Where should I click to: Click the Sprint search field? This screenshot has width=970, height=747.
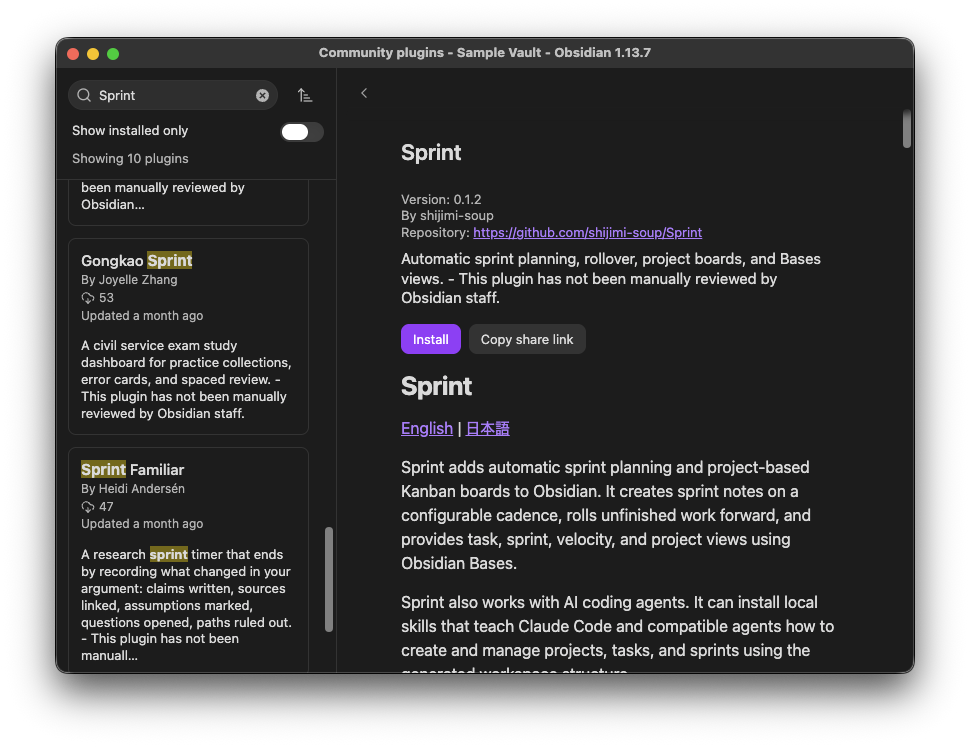coord(173,95)
